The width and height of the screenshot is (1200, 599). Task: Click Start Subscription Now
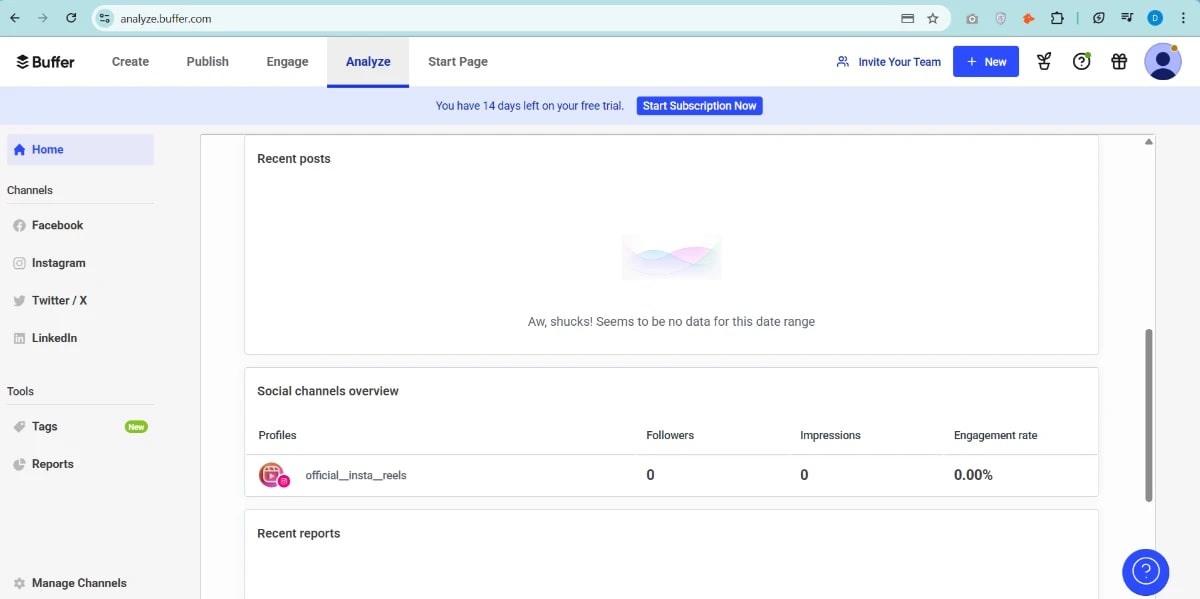pyautogui.click(x=699, y=105)
